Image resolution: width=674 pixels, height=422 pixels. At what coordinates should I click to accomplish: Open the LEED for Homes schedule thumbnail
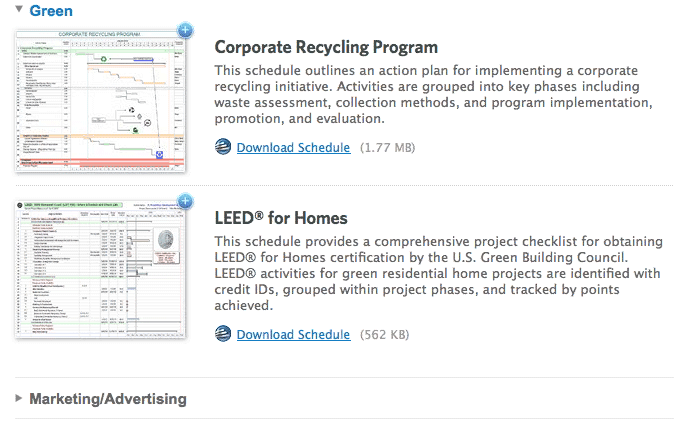pyautogui.click(x=100, y=270)
